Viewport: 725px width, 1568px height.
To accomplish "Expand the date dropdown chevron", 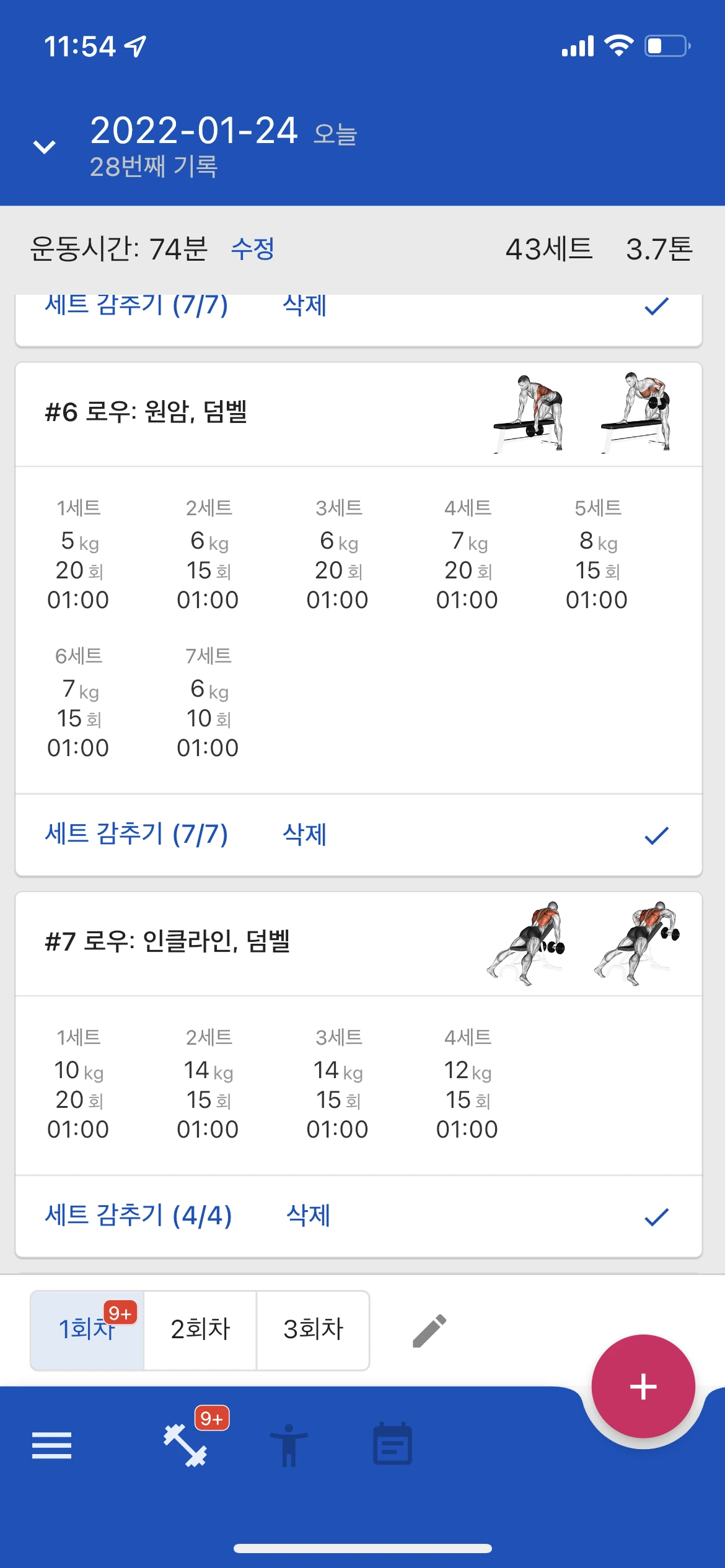I will pyautogui.click(x=44, y=147).
